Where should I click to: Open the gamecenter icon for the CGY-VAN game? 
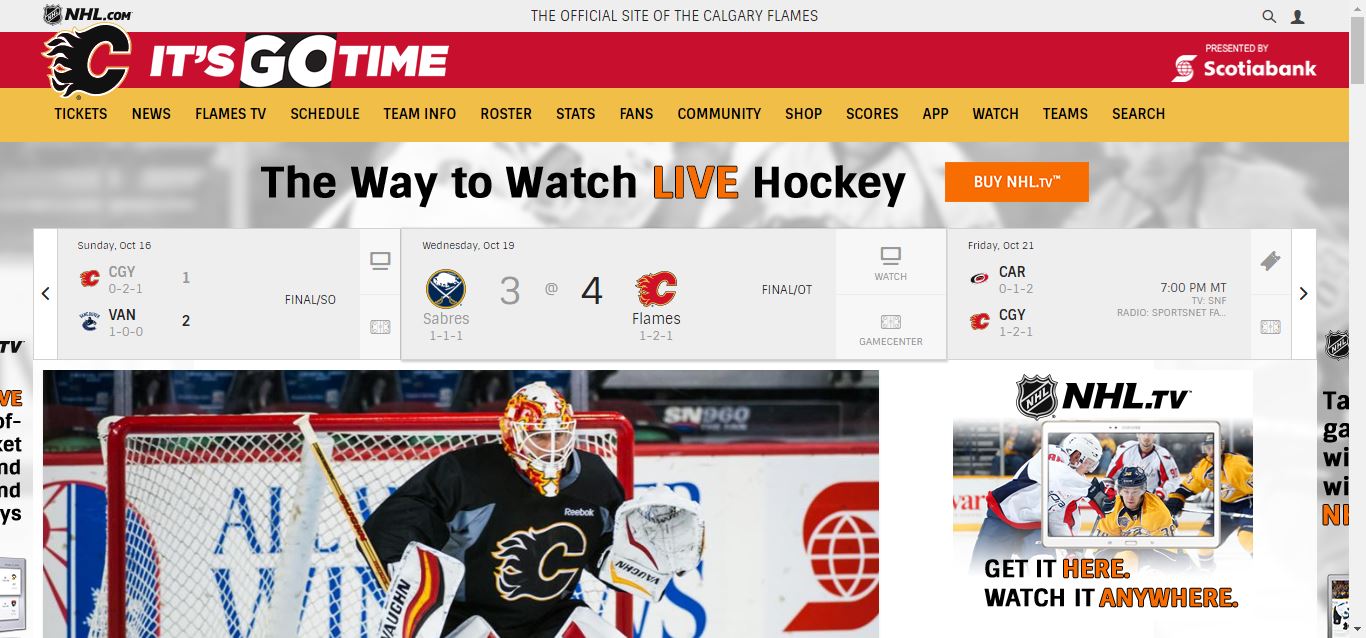tap(380, 327)
